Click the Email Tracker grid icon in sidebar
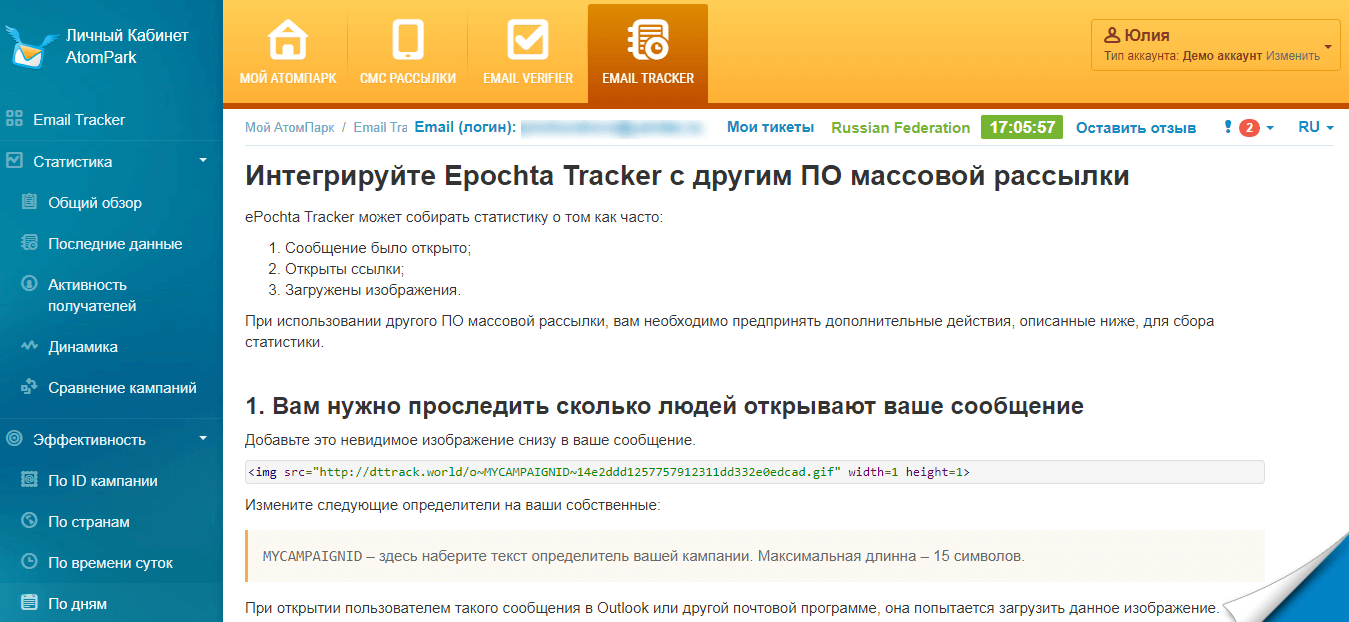The image size is (1349, 622). click(x=15, y=120)
